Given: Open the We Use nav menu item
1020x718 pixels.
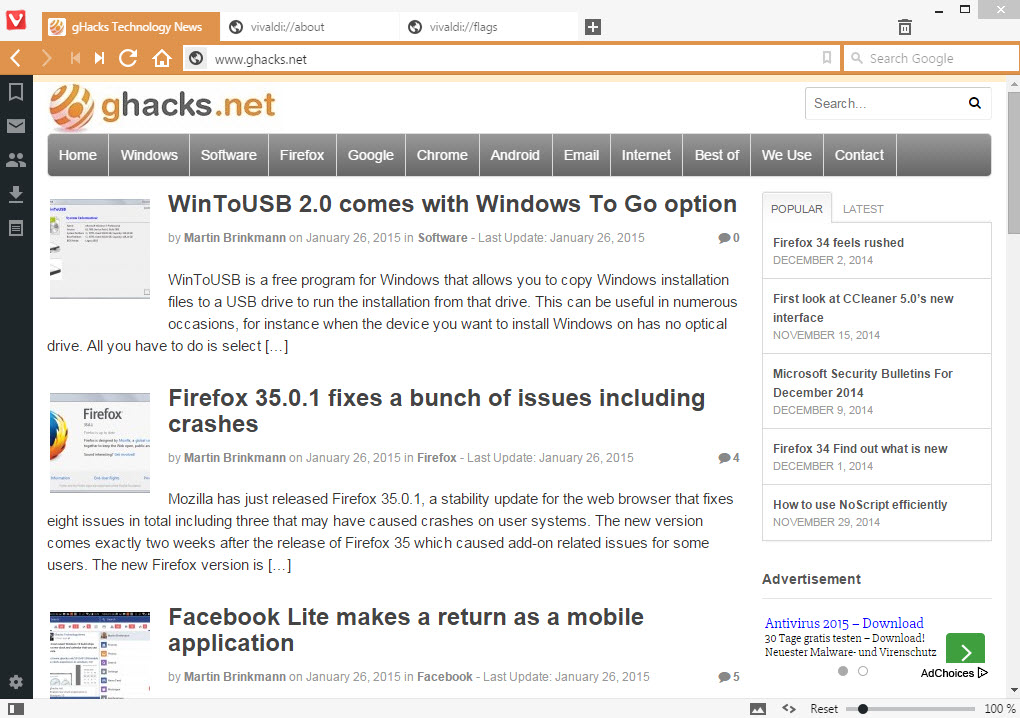Looking at the screenshot, I should (x=787, y=155).
